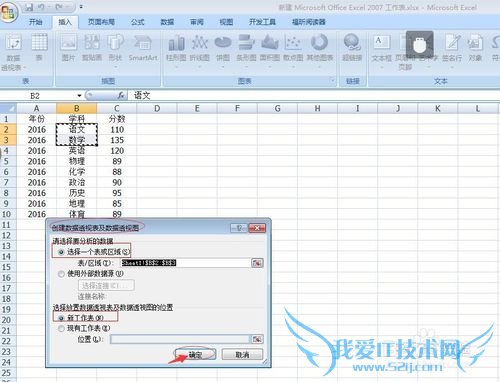Click the Undo icon in quick access toolbar
Viewport: 500px width, 382px height.
pos(42,7)
